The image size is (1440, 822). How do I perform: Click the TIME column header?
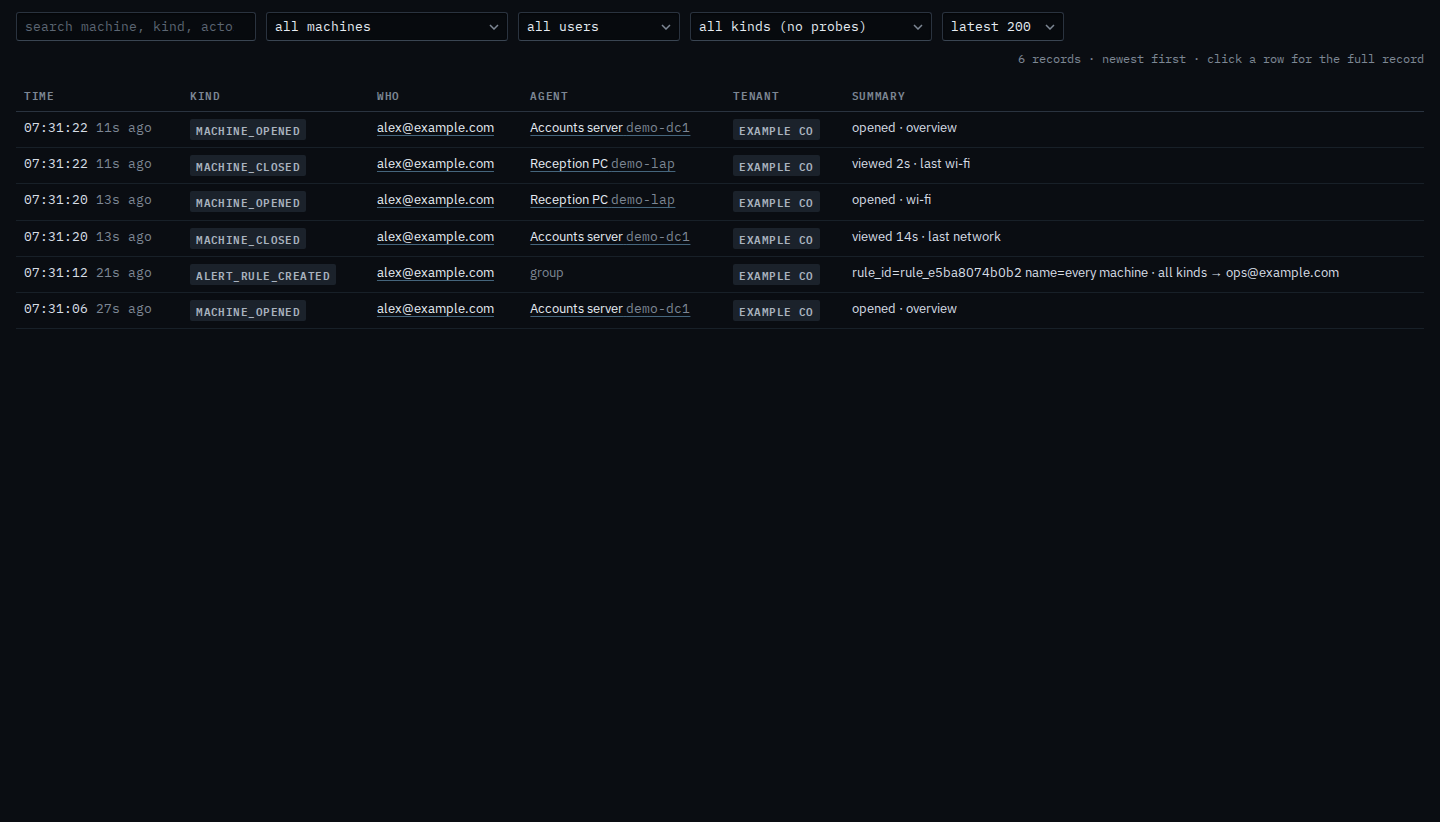pyautogui.click(x=39, y=96)
